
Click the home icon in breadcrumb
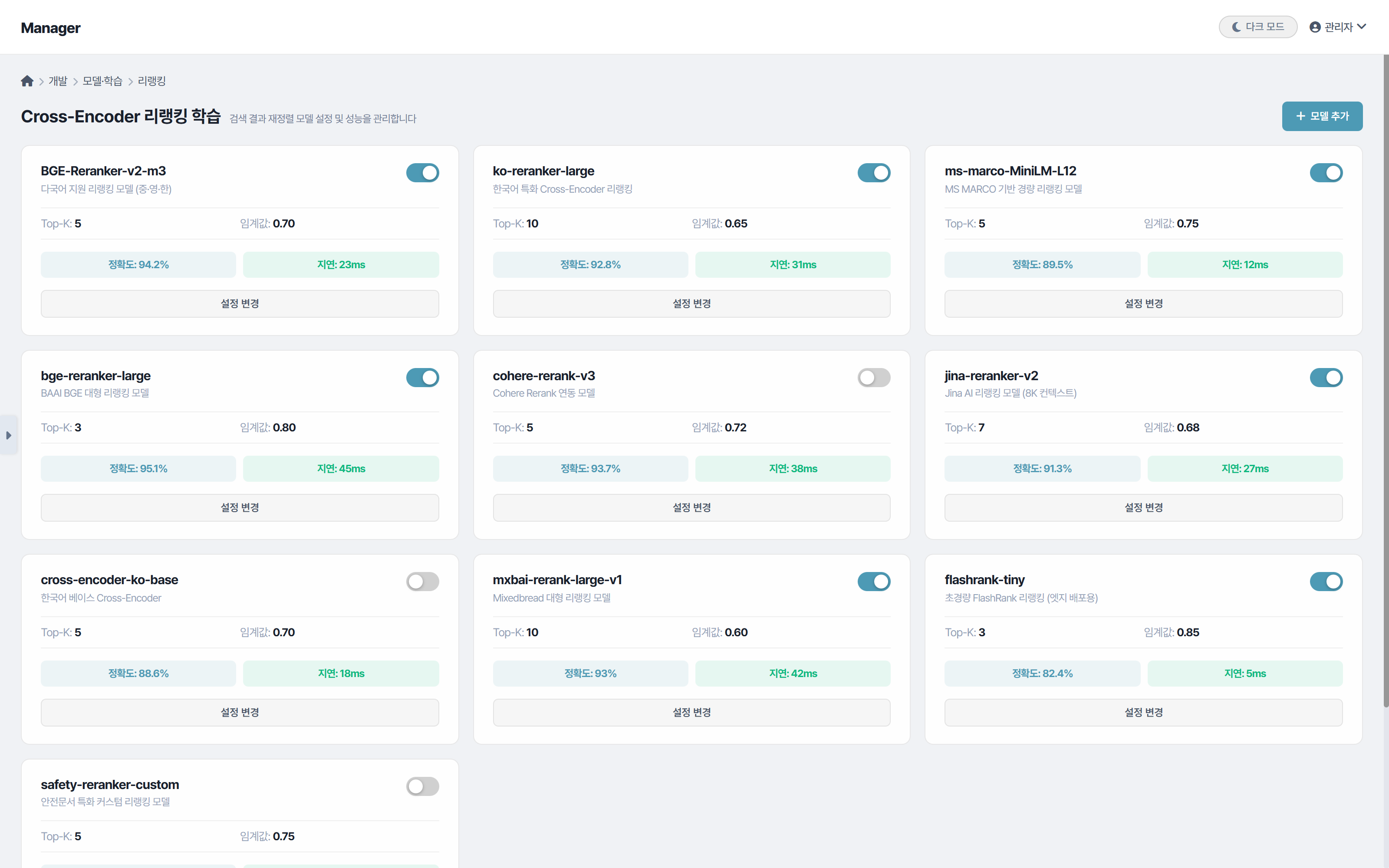27,81
